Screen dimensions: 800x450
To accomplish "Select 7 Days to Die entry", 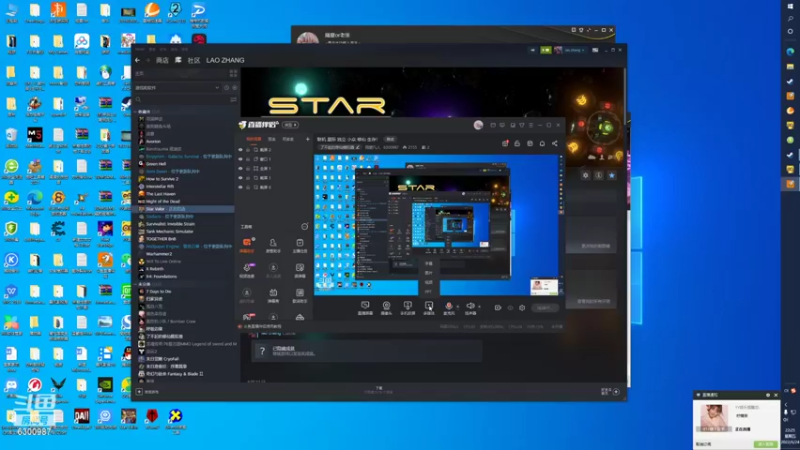I will [158, 291].
